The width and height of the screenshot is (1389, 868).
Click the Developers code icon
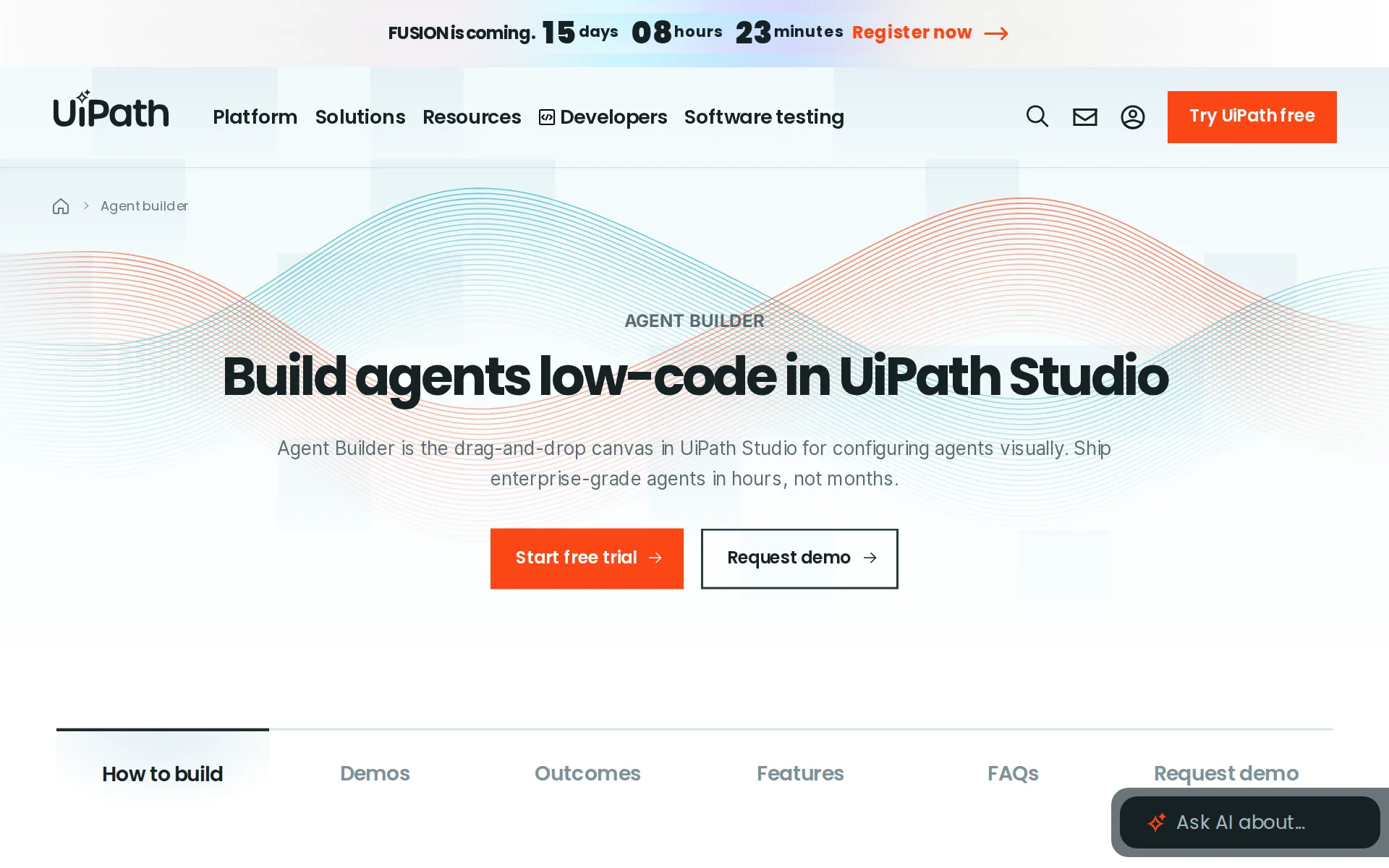(547, 117)
